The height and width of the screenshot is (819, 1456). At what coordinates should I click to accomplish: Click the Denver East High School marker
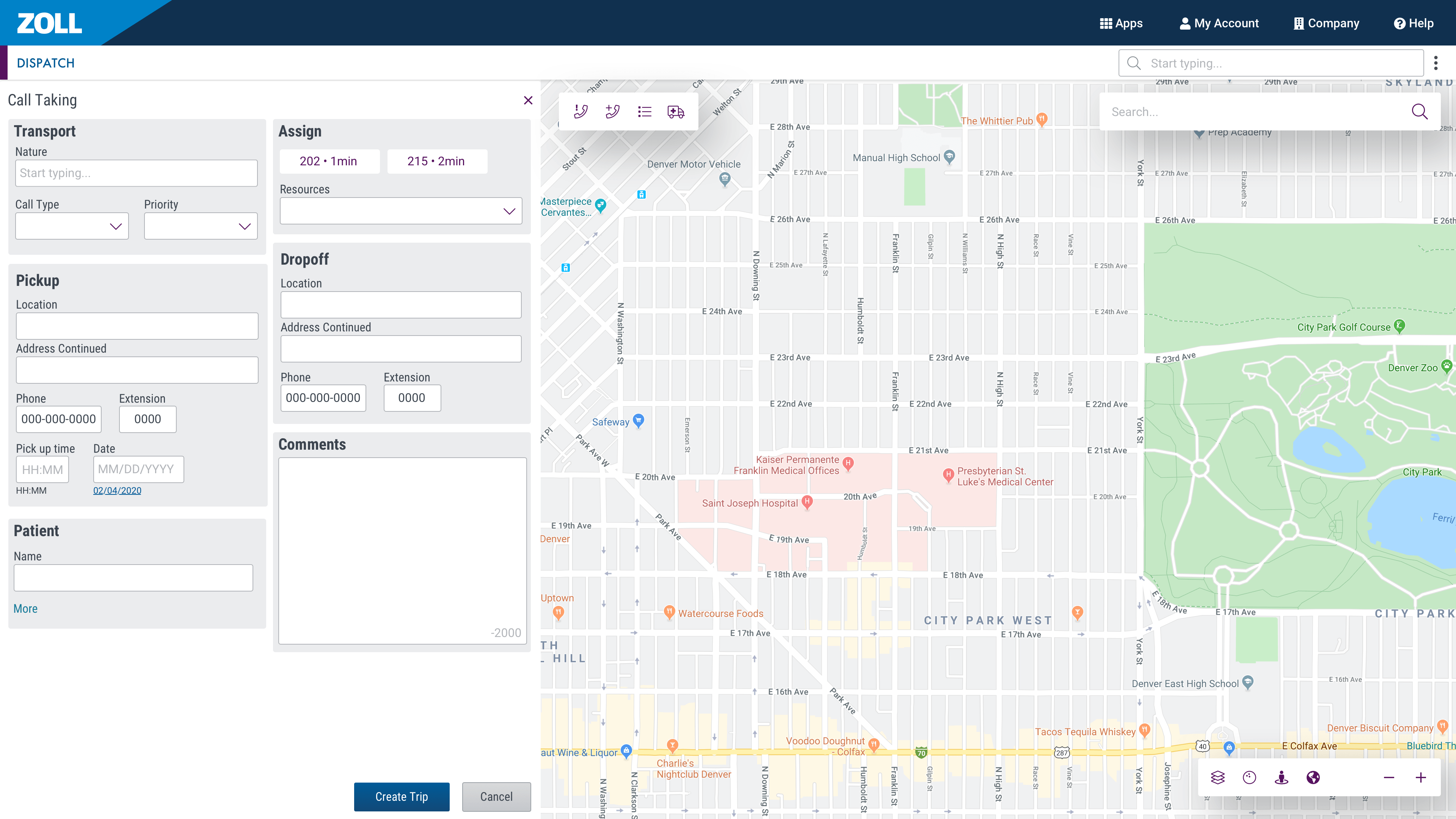(x=1248, y=682)
